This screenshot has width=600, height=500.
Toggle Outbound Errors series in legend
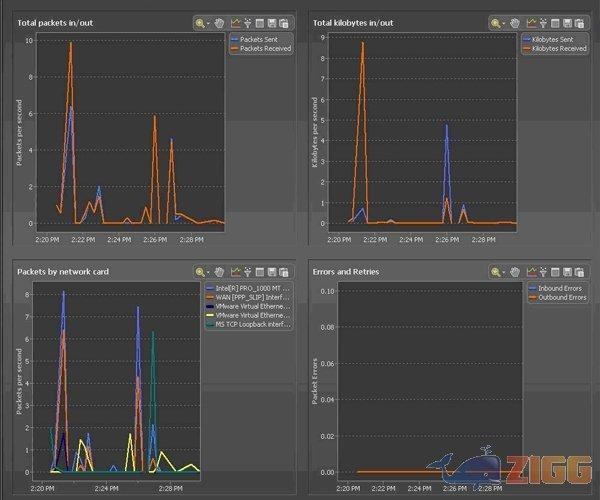click(558, 296)
